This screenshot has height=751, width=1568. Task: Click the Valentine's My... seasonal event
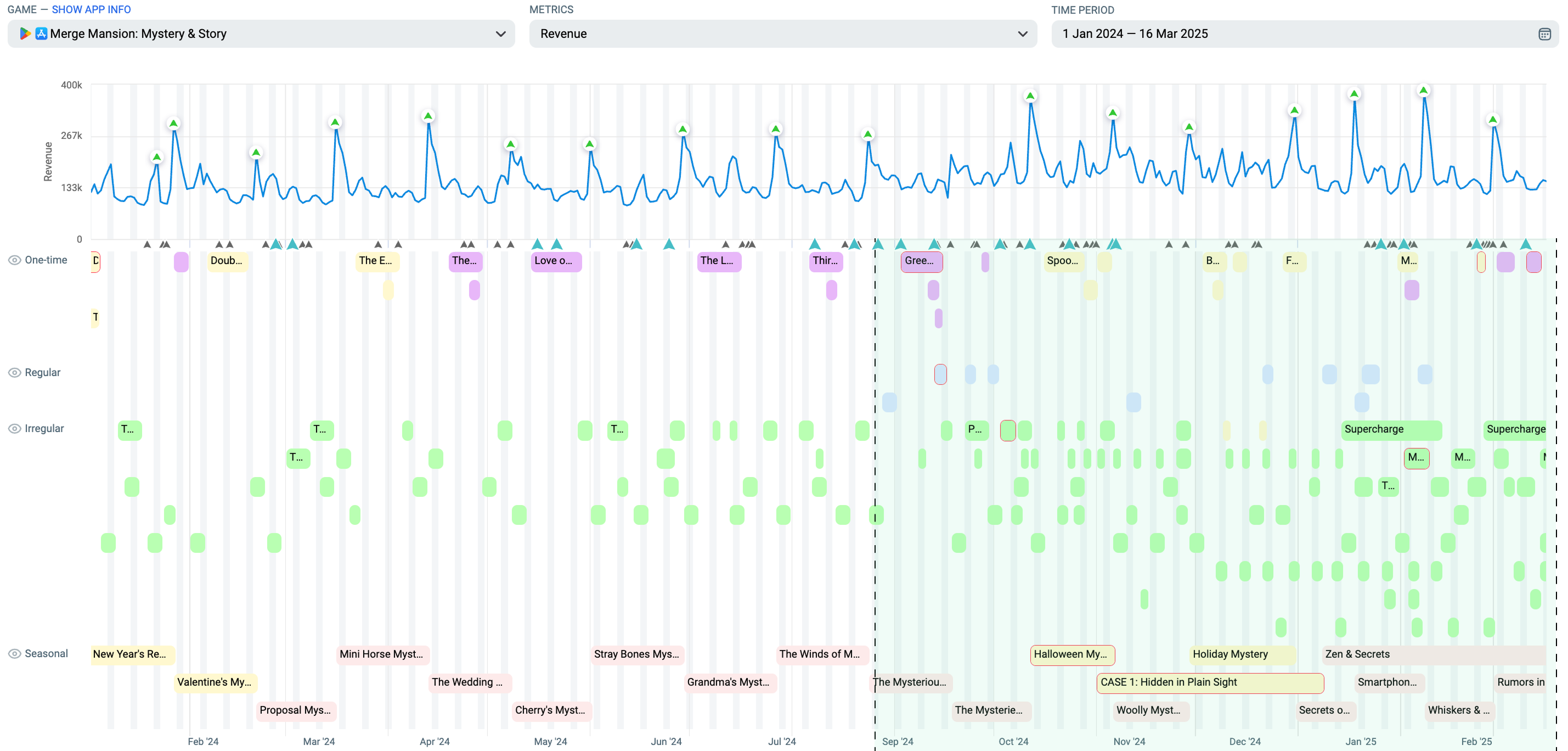tap(215, 683)
